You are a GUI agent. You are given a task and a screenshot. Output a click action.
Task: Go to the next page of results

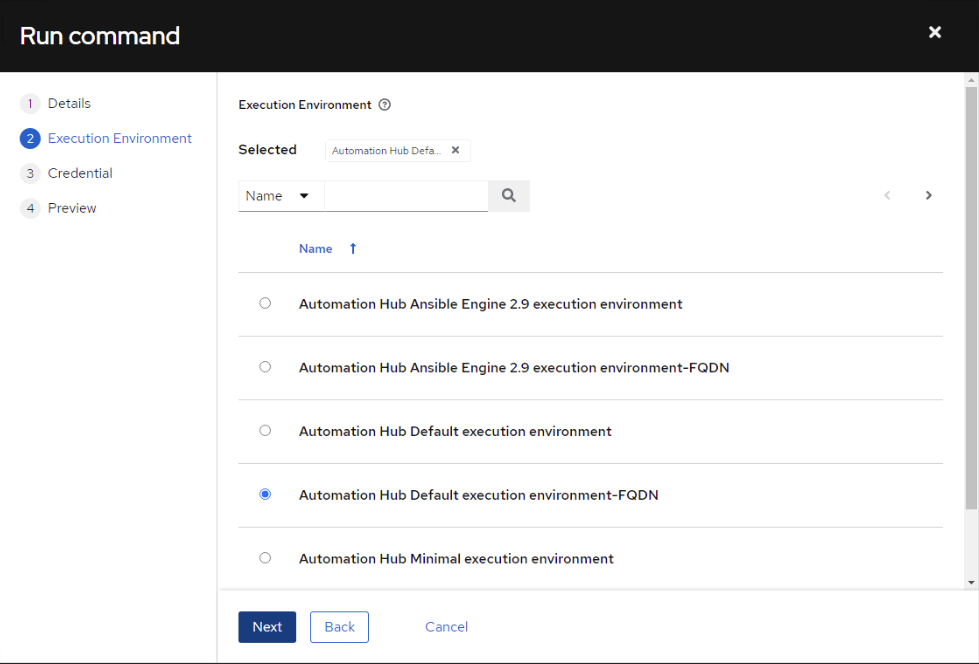928,196
